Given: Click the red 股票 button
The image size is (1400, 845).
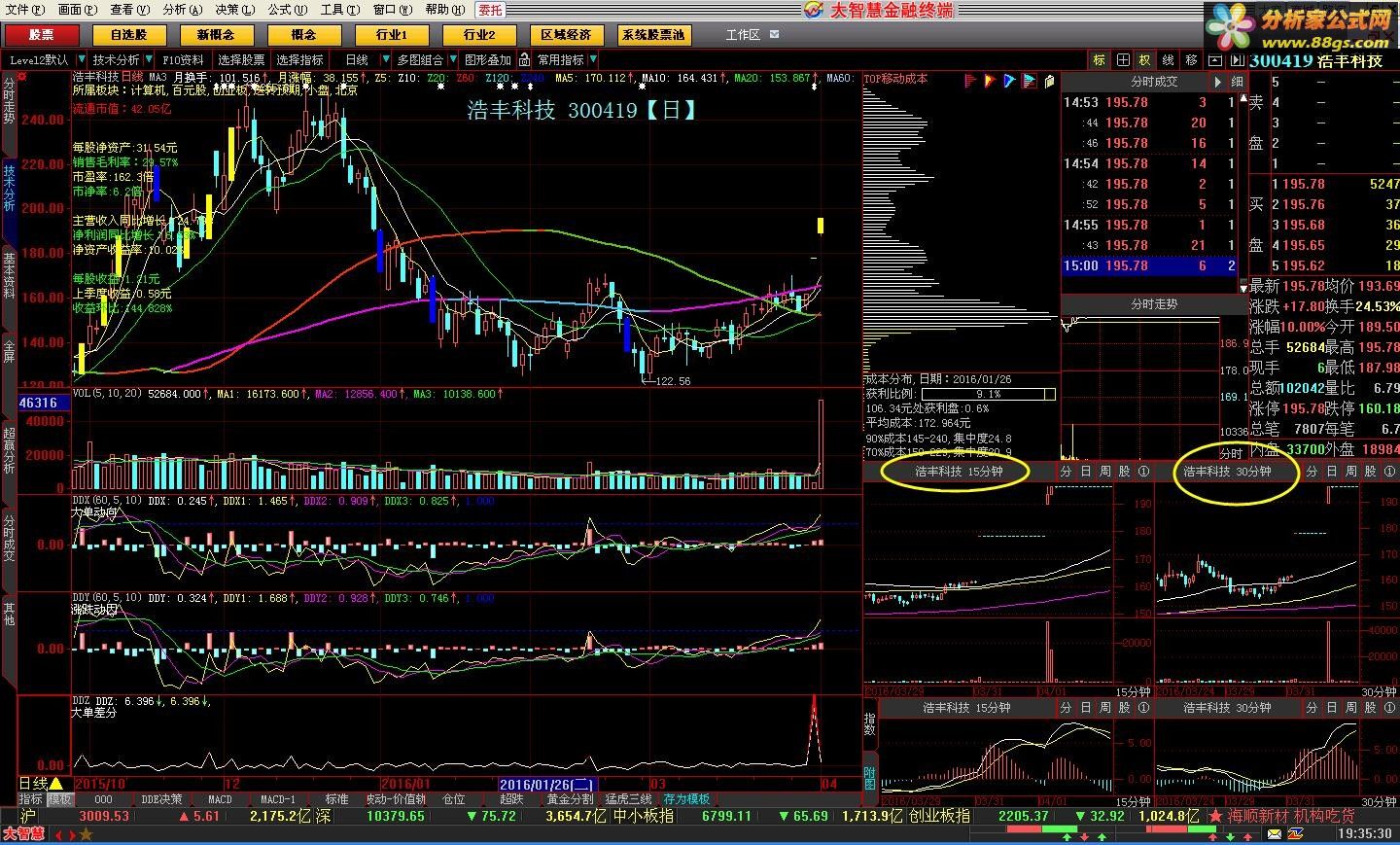Looking at the screenshot, I should 41,34.
